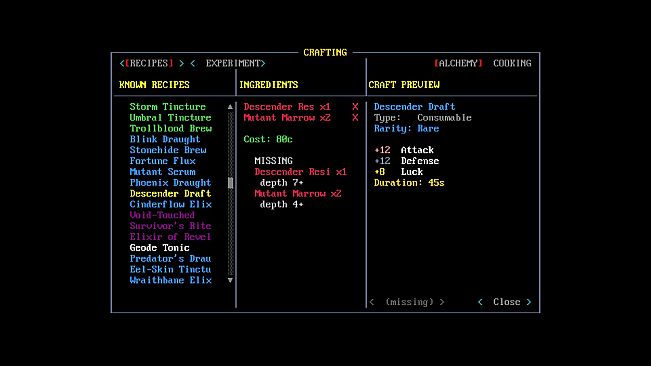Screen dimensions: 651x366
Task: Switch to the ALCHEMY crafting mode
Action: (x=458, y=63)
